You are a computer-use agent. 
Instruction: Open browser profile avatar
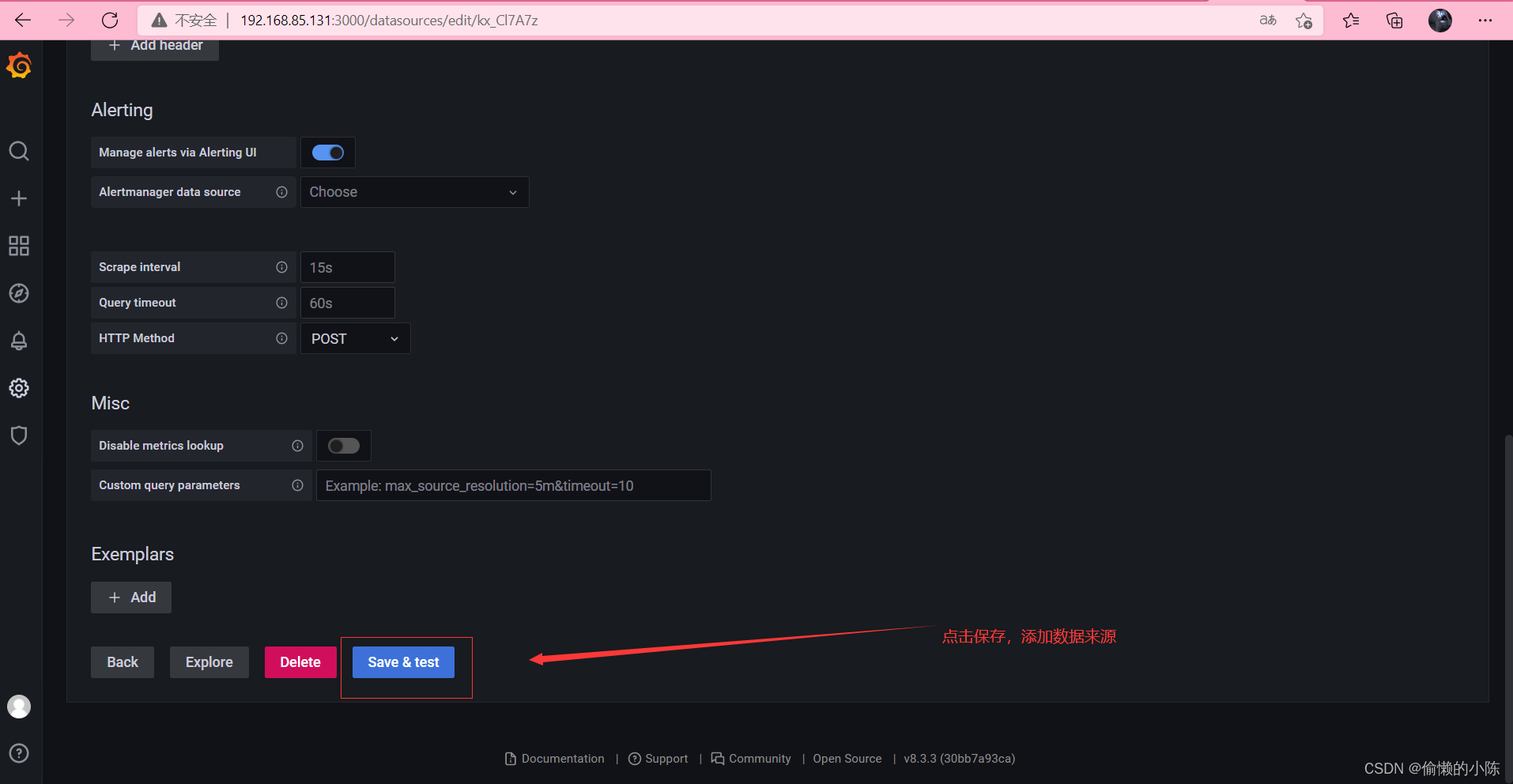1440,21
